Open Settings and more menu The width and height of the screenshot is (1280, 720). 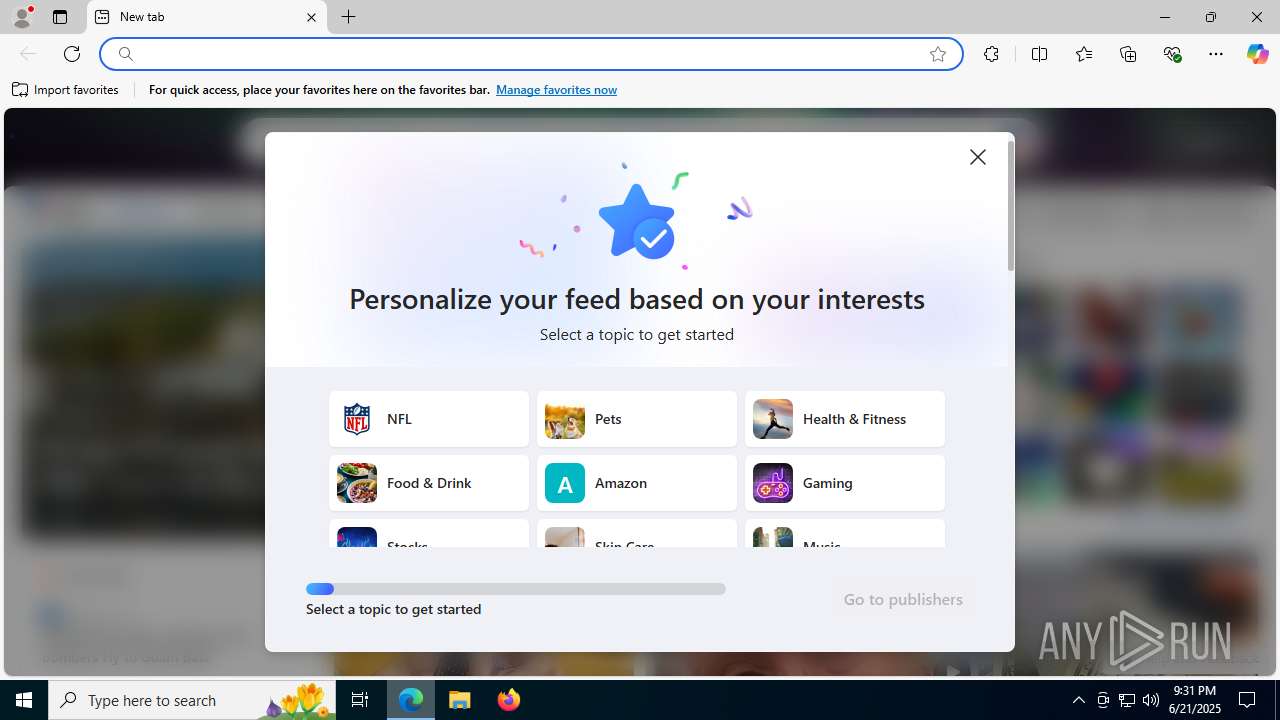tap(1216, 54)
